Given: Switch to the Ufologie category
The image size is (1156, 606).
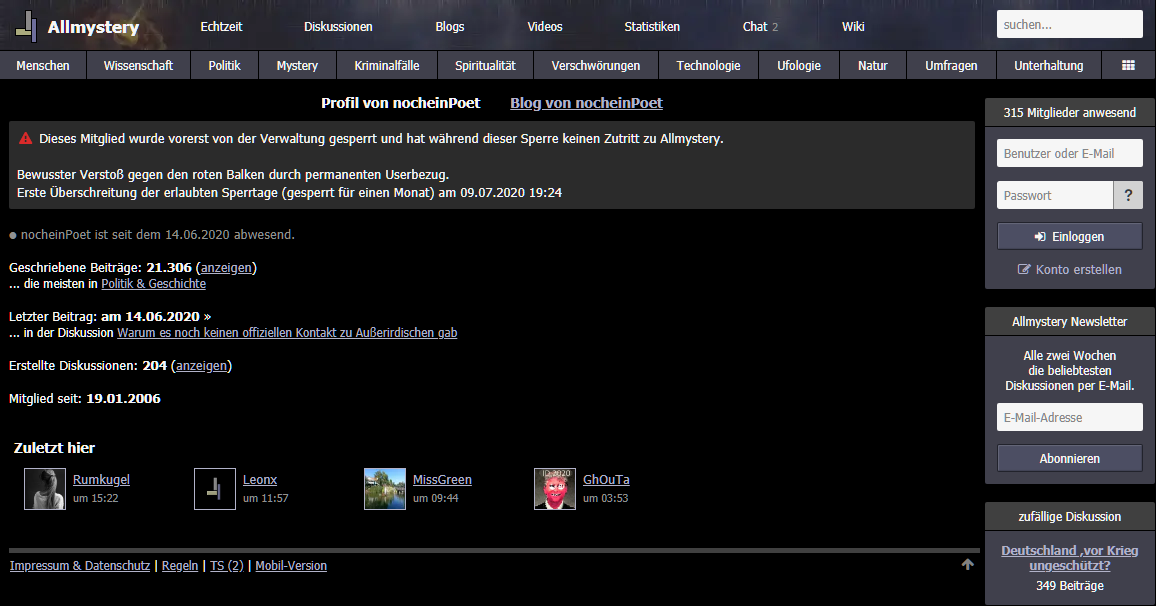Looking at the screenshot, I should click(799, 66).
